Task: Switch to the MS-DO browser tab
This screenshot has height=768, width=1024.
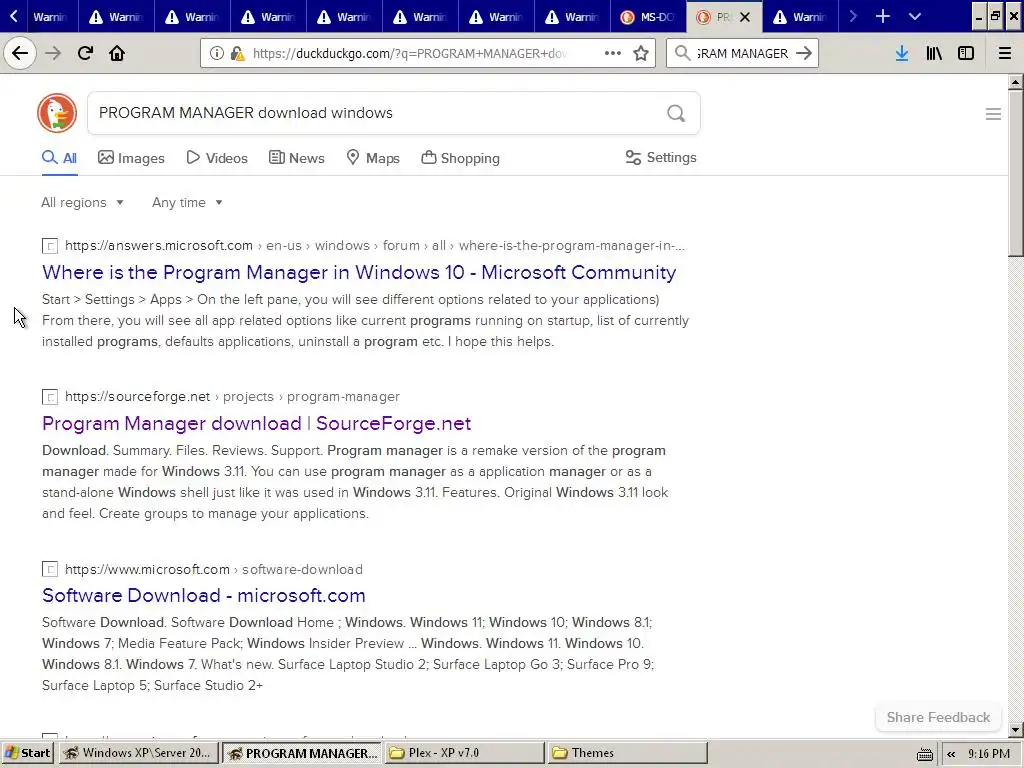Action: coord(647,17)
